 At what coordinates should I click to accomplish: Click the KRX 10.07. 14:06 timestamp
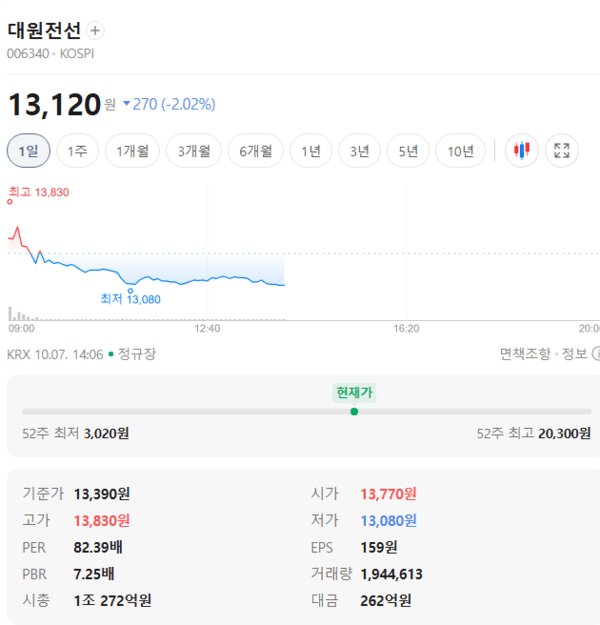click(55, 354)
